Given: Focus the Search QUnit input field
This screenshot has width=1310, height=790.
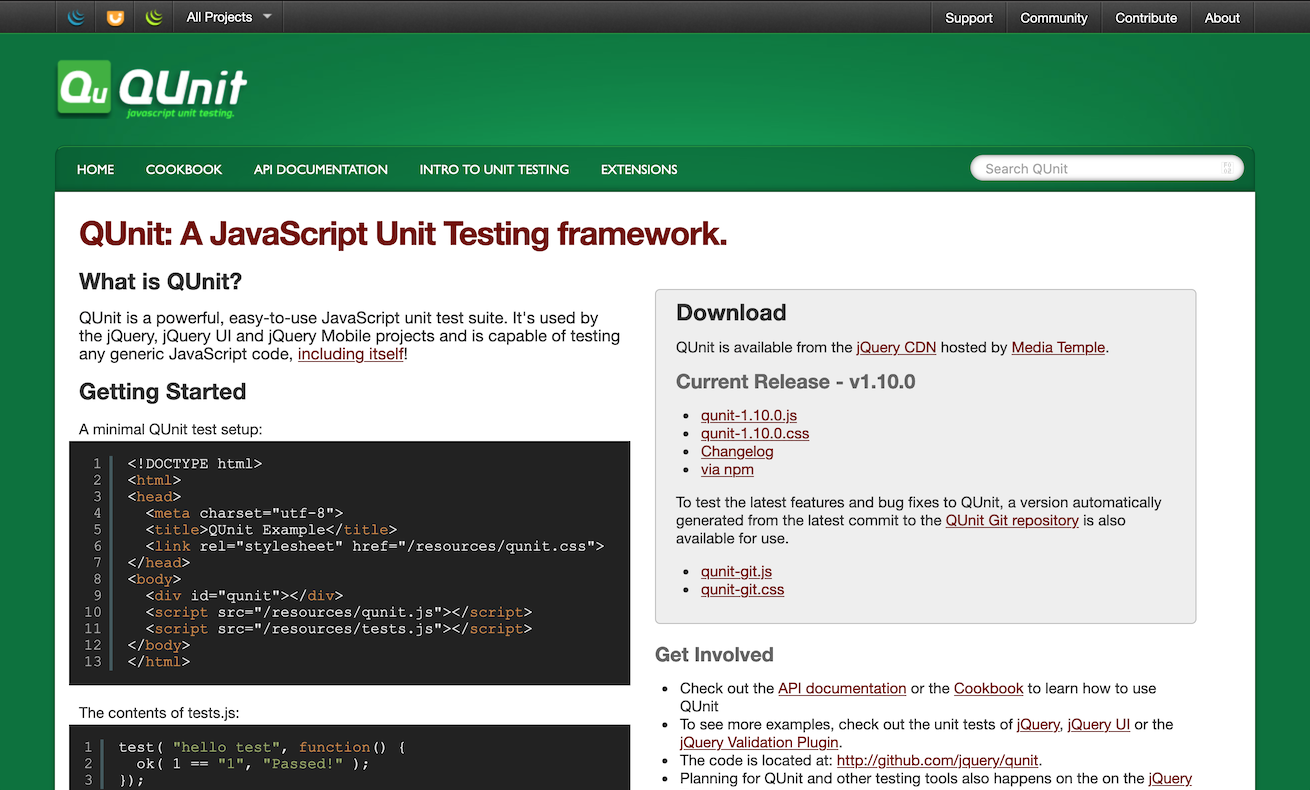Looking at the screenshot, I should coord(1107,168).
